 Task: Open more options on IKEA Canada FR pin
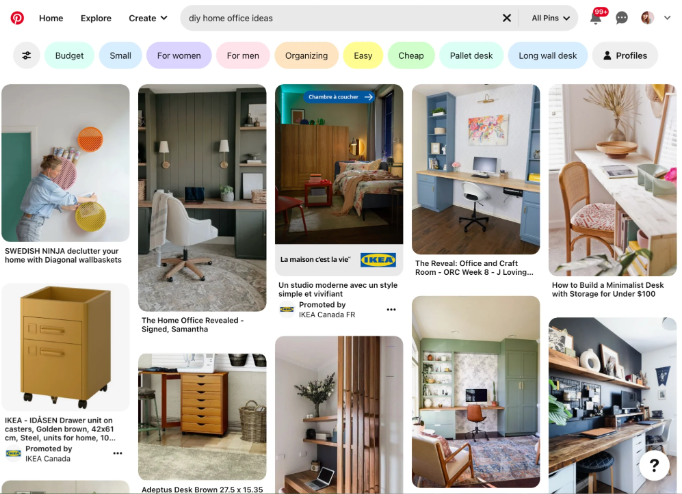tap(391, 310)
